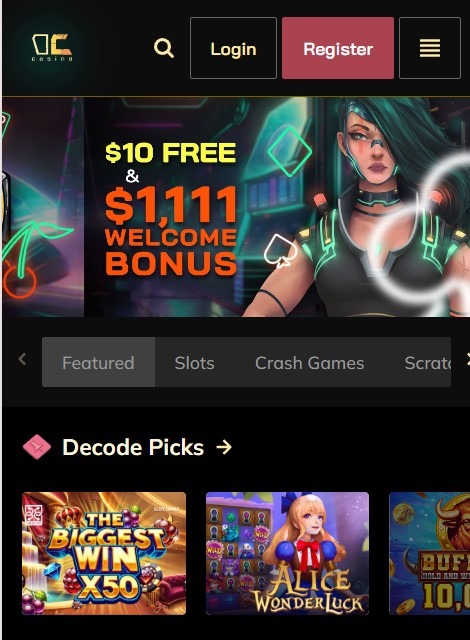Click the Login button
Image resolution: width=470 pixels, height=640 pixels.
(x=233, y=48)
